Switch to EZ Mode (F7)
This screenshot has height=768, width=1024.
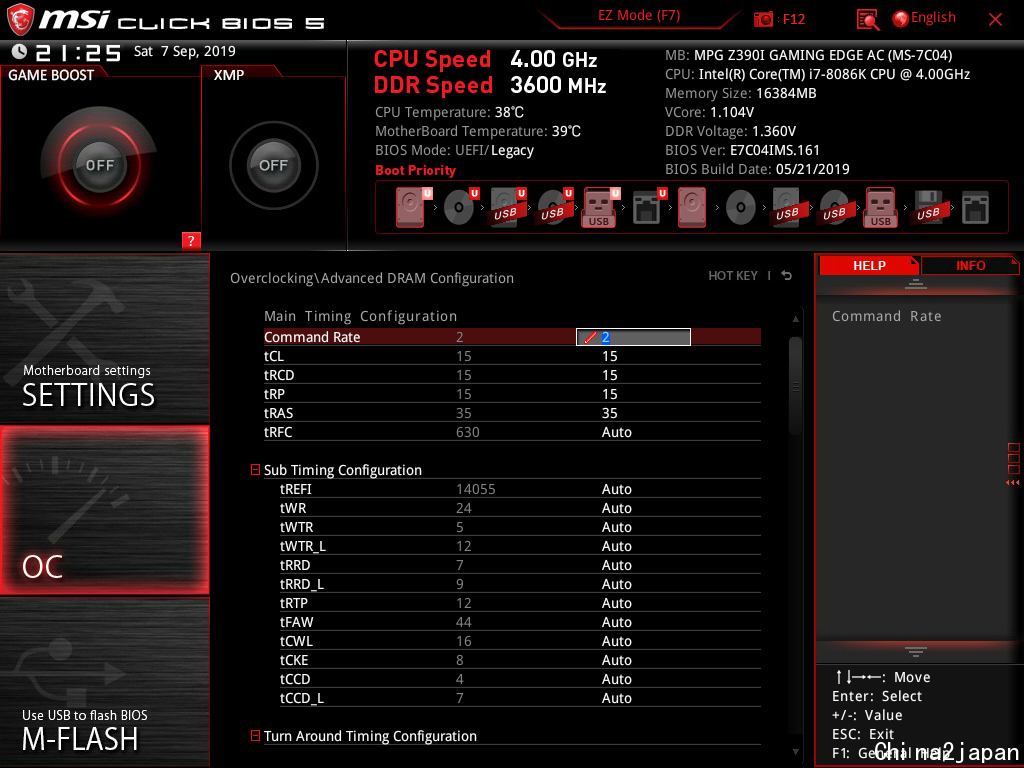pos(639,16)
